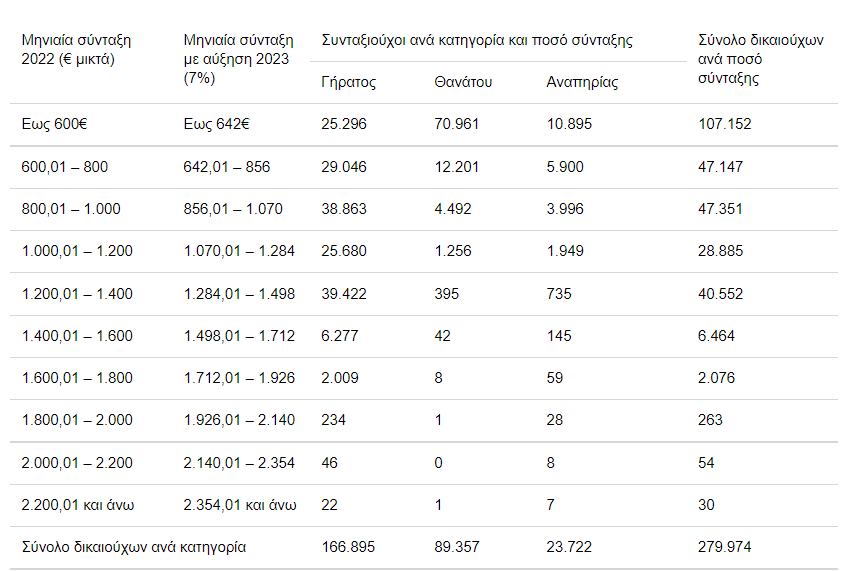Click the 'Μηνιαία σύνταξη με αύξηση 2023' header

point(239,59)
